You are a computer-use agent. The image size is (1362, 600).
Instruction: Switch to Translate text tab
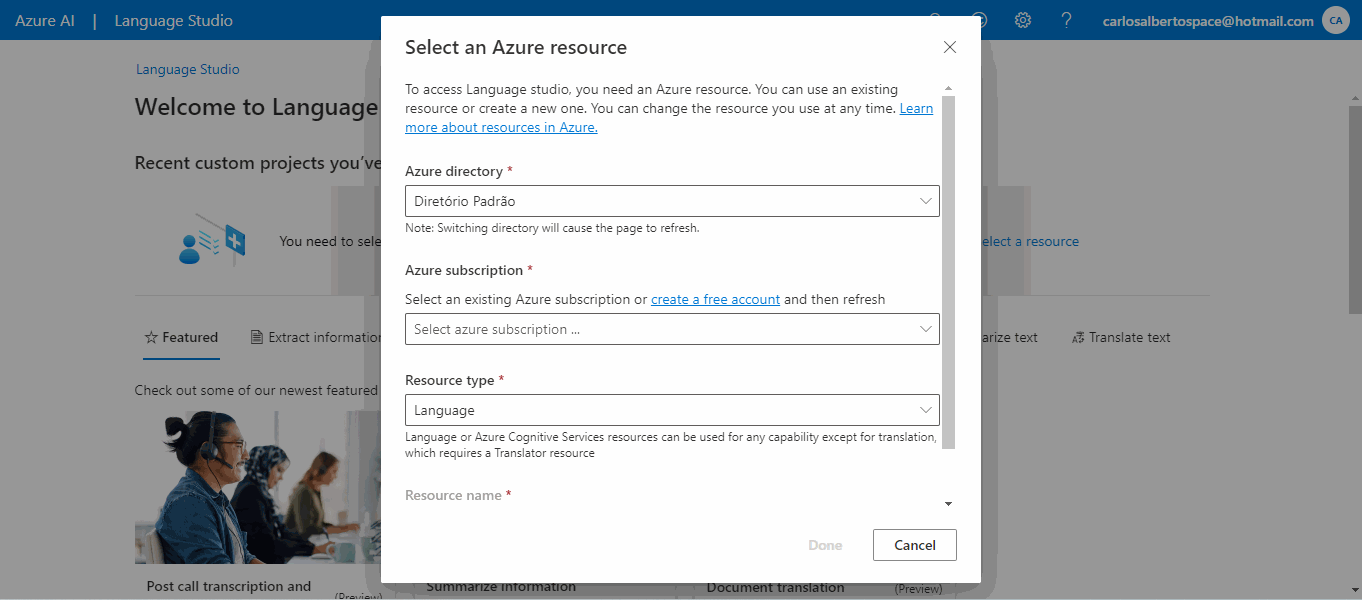click(1120, 338)
